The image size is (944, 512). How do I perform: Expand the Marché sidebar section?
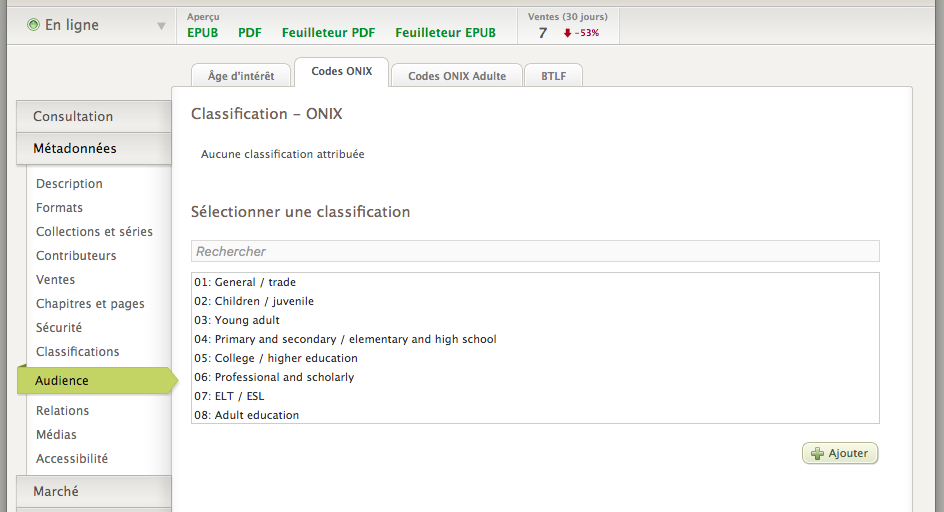coord(94,491)
